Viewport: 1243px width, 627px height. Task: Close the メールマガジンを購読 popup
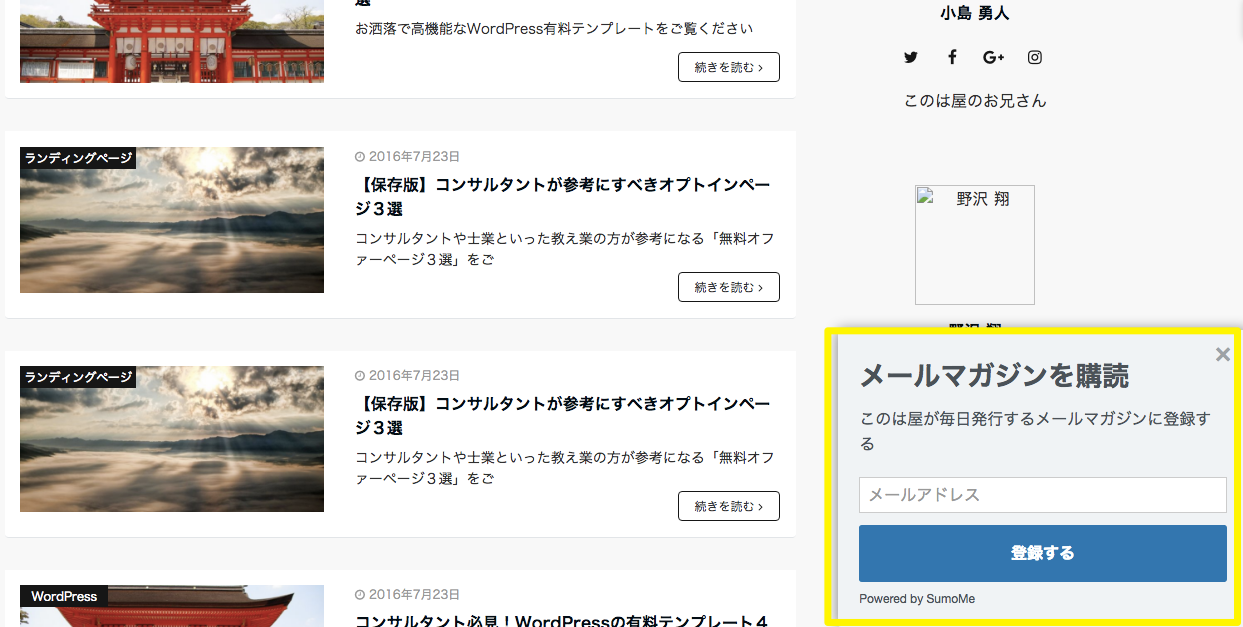(x=1222, y=354)
